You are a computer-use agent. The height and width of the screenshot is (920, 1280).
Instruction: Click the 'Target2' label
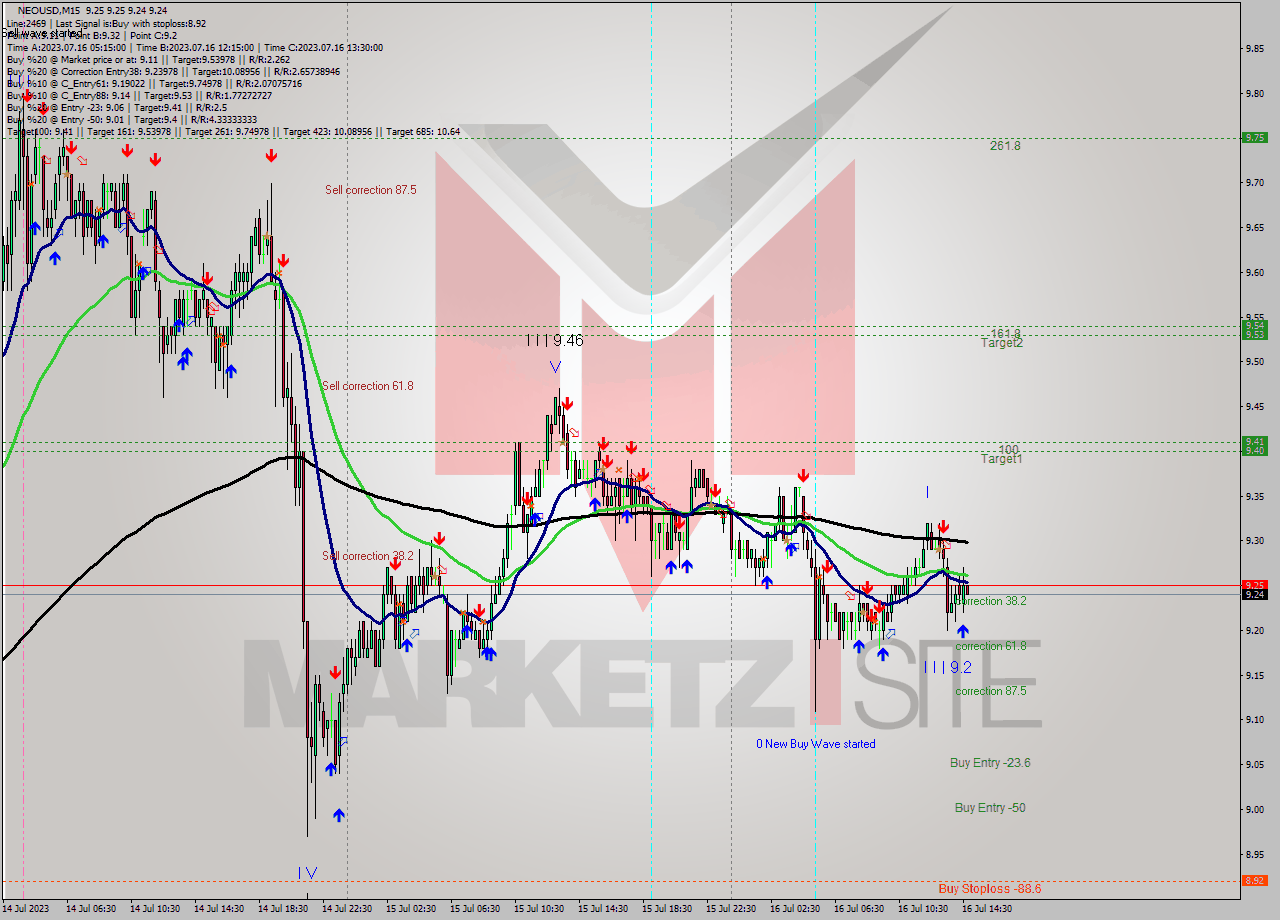[1002, 343]
